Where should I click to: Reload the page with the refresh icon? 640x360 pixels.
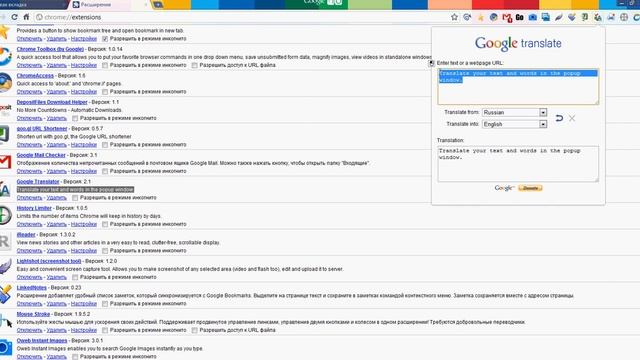pos(14,17)
